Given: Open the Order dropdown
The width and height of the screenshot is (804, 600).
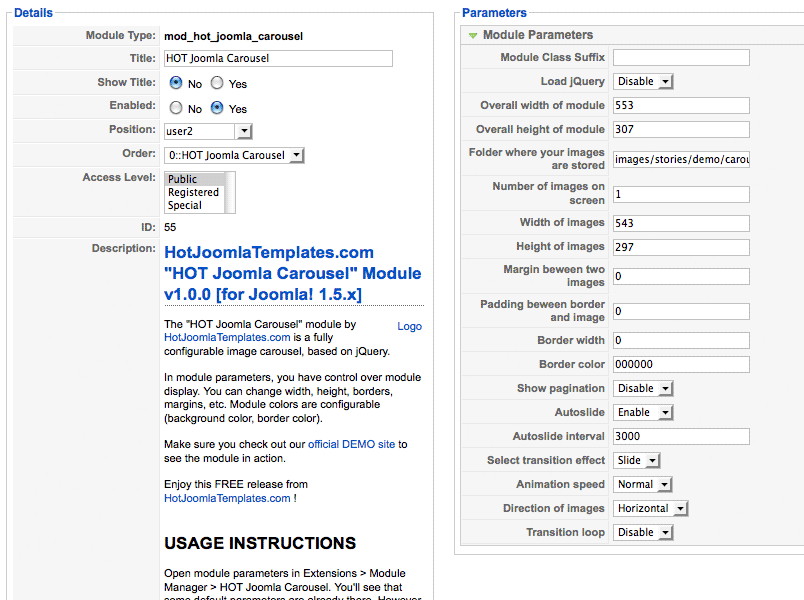Looking at the screenshot, I should tap(234, 155).
